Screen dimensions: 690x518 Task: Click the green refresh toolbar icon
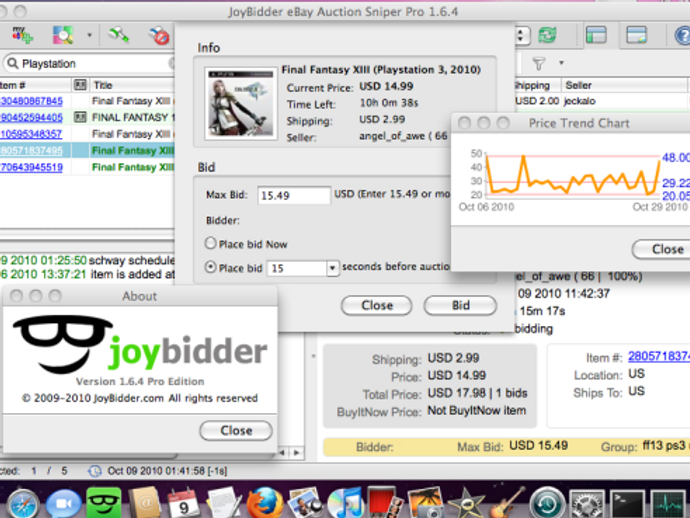547,35
